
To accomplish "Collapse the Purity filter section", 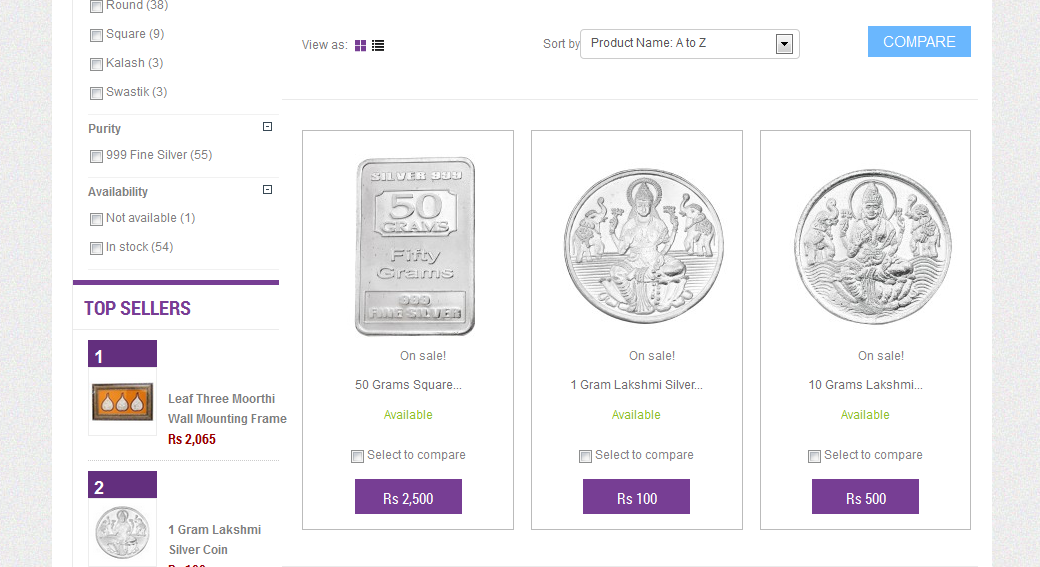I will 267,127.
